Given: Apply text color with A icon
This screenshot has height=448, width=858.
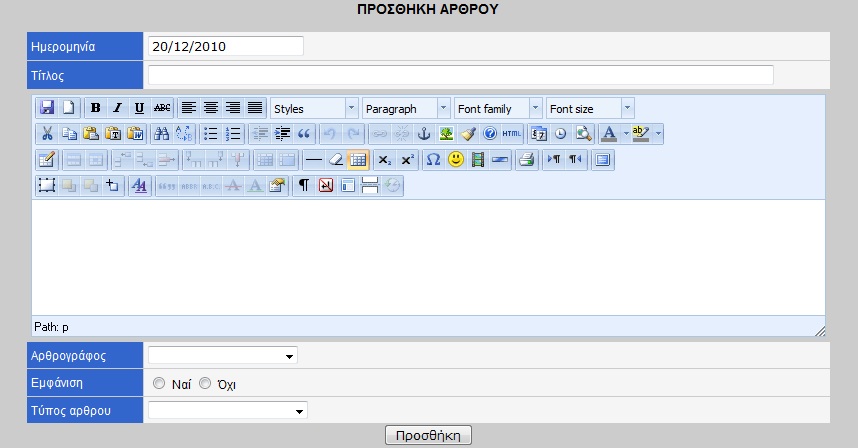Looking at the screenshot, I should (x=609, y=133).
